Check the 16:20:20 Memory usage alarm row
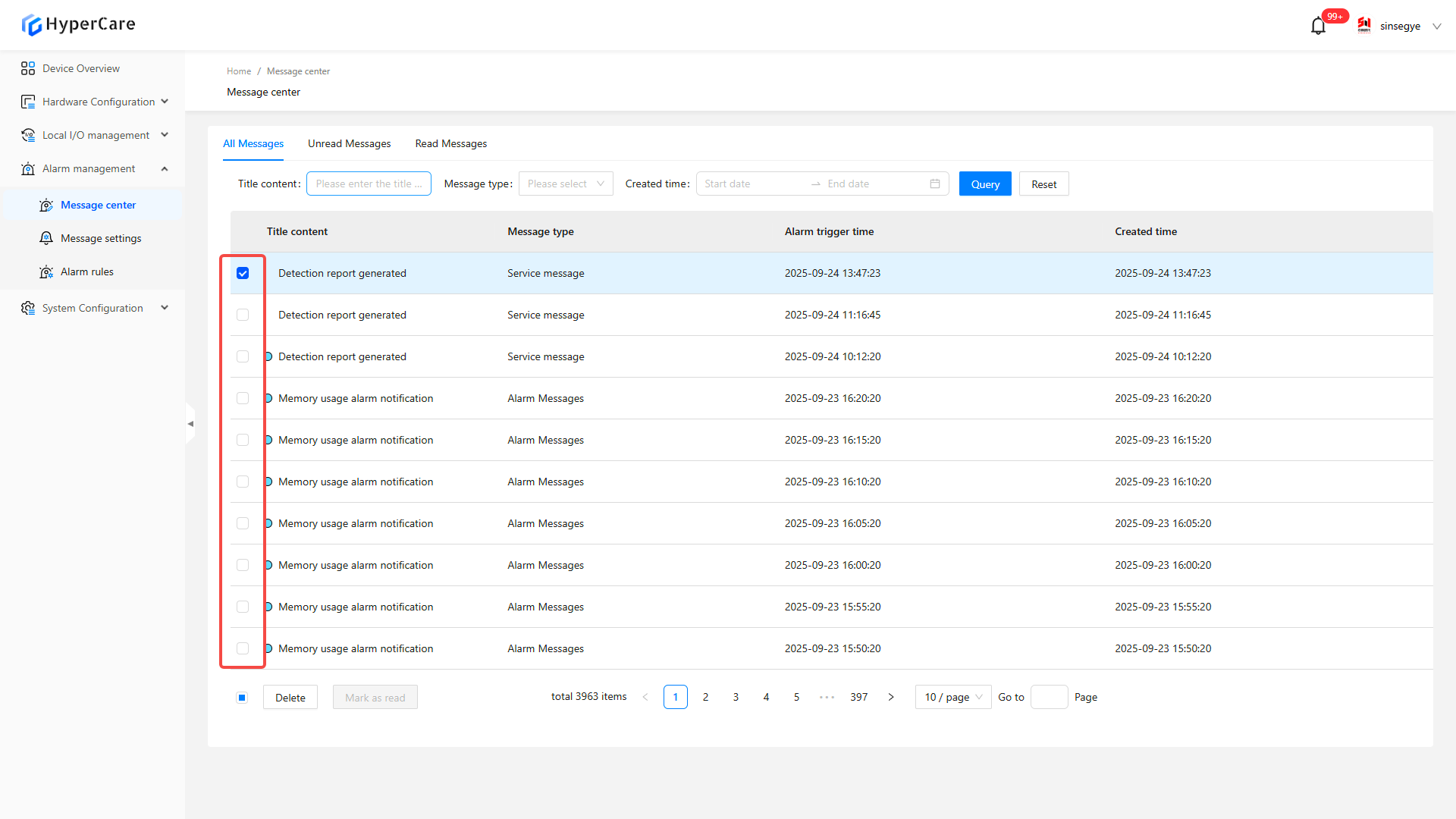 coord(243,398)
